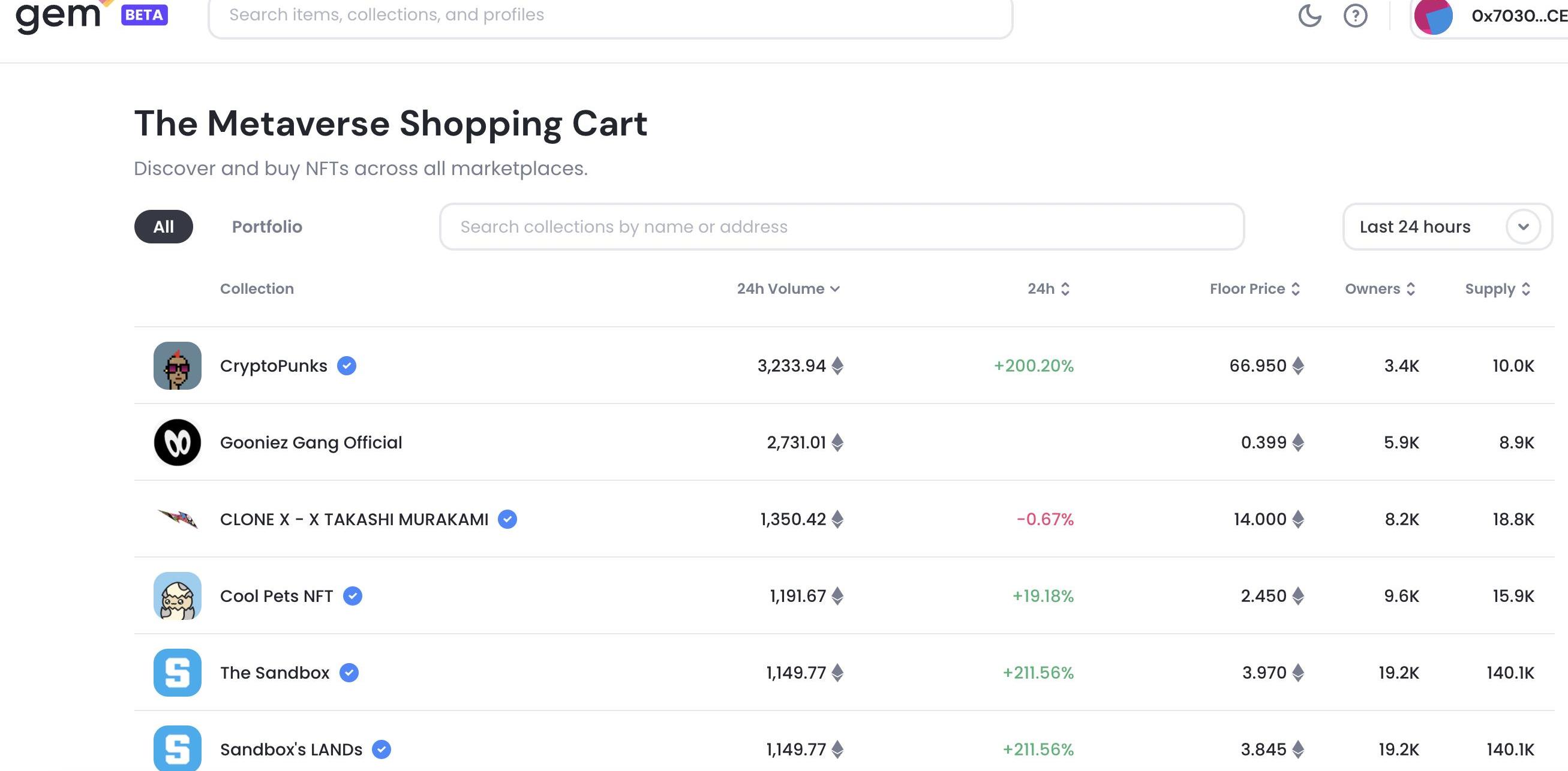Open the Last 24 hours dropdown

pyautogui.click(x=1447, y=227)
